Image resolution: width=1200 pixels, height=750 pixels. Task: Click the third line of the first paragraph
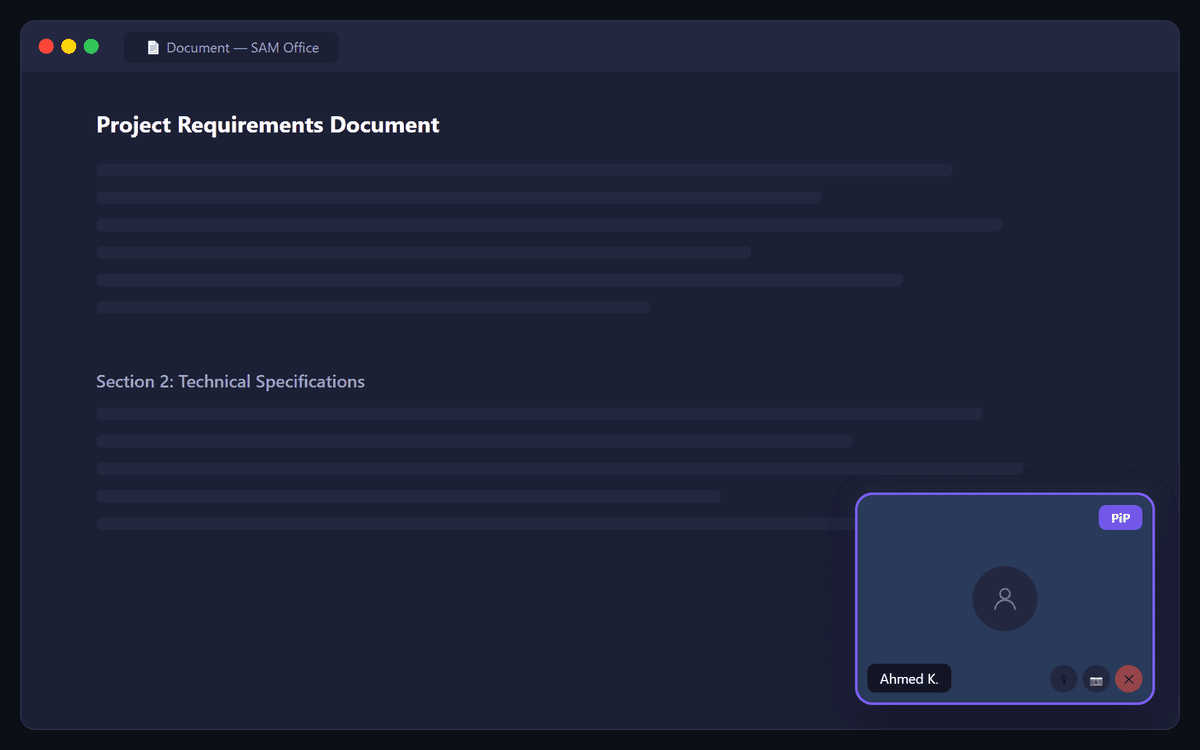click(549, 225)
